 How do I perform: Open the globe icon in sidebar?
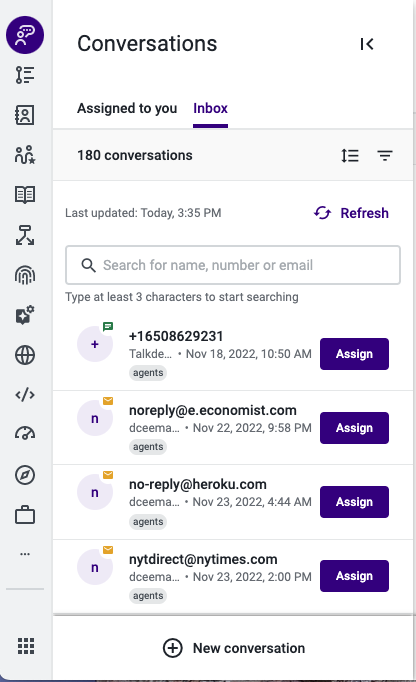pyautogui.click(x=25, y=355)
